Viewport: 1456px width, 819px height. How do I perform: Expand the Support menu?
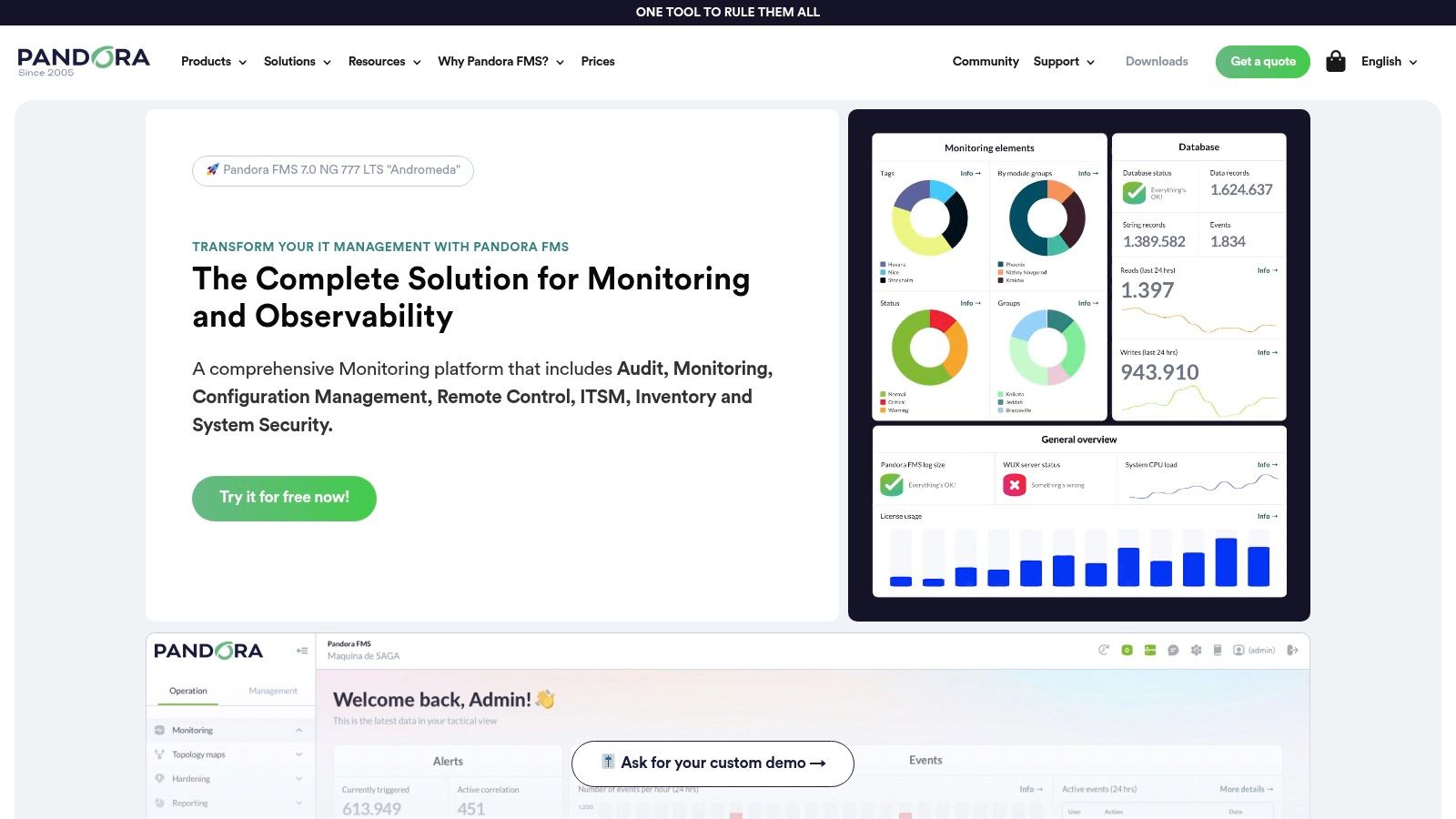click(x=1064, y=62)
